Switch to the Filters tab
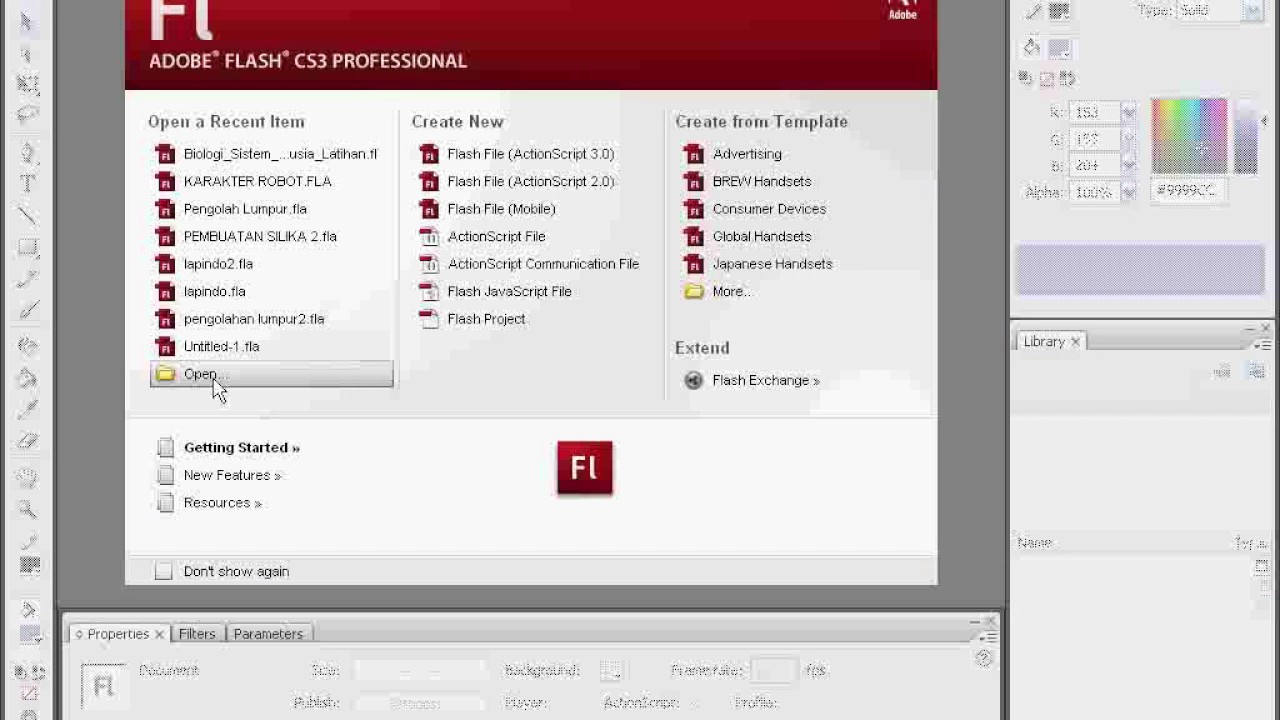1280x720 pixels. pos(197,634)
